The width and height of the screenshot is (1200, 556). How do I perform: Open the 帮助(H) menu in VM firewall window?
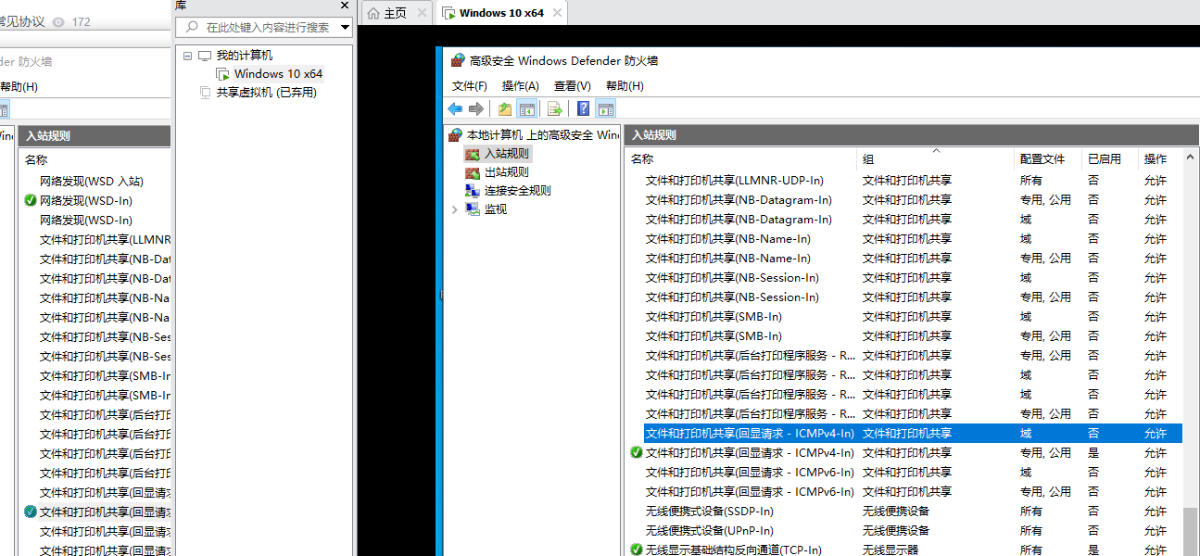[x=625, y=86]
